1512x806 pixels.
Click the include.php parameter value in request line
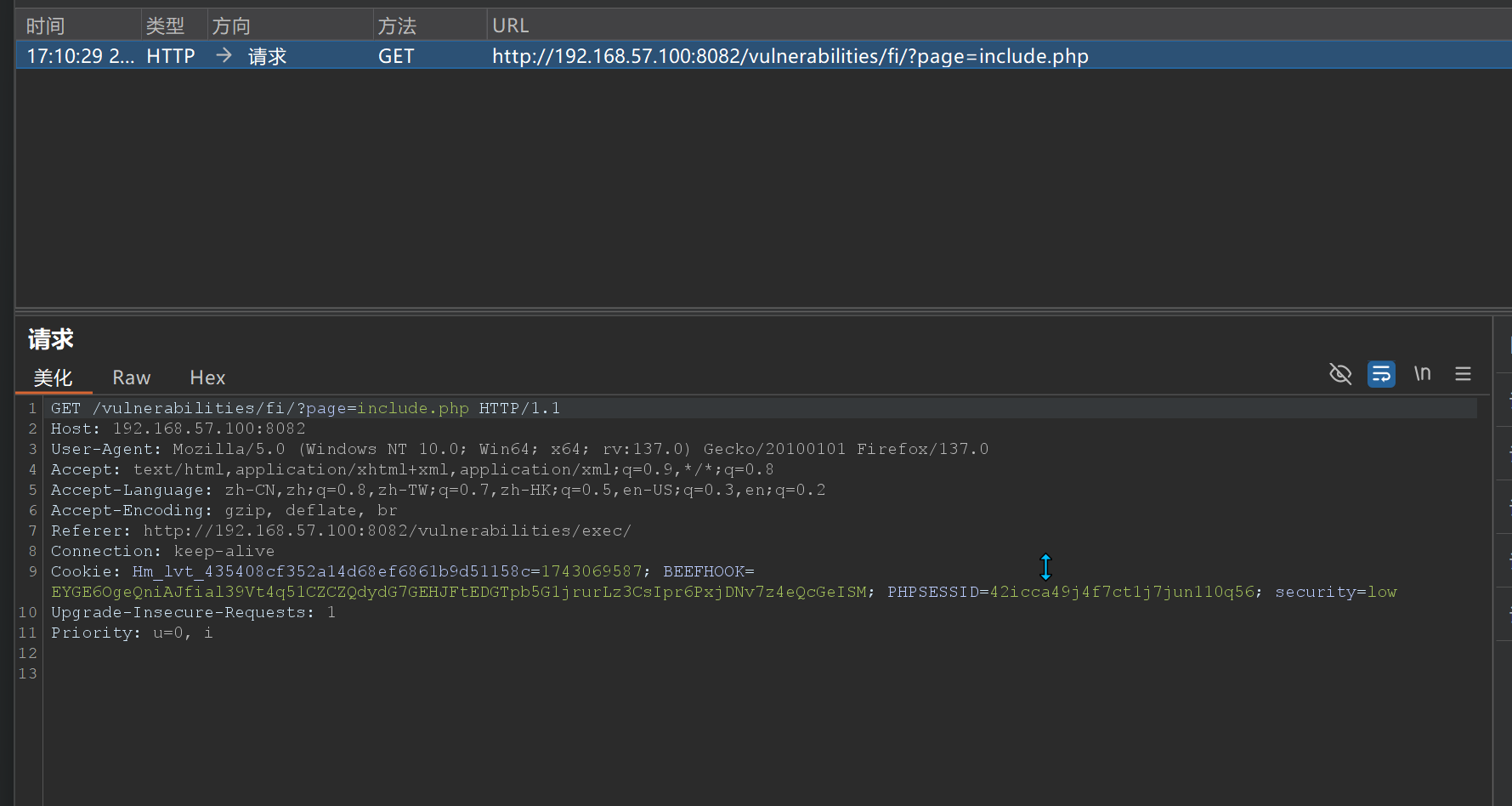413,408
